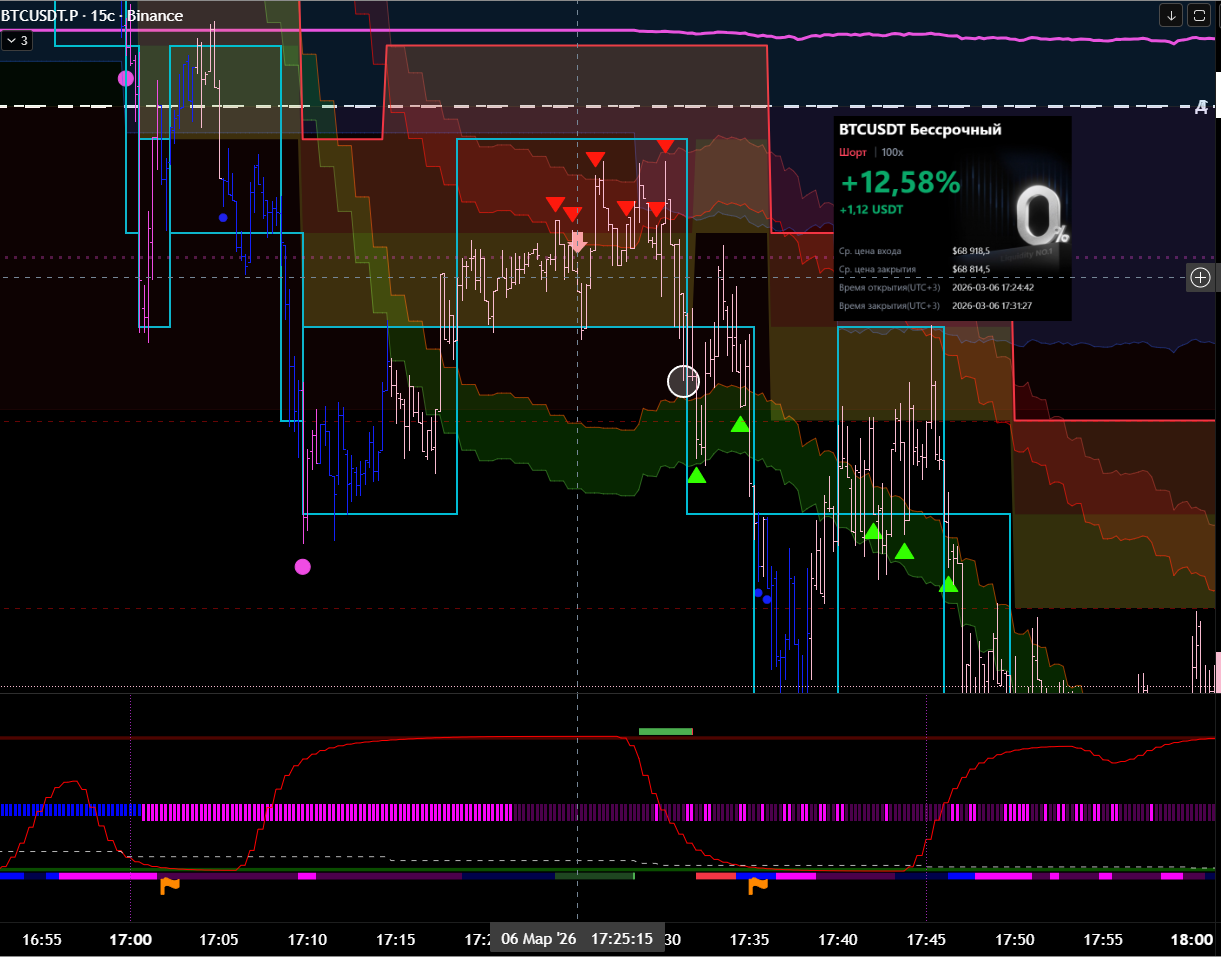Click the 'BTCUSDT Бессрочный' trade card title

tap(920, 130)
